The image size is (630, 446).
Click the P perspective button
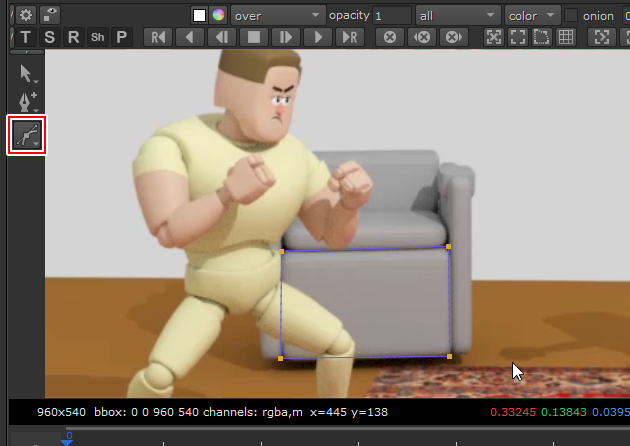(x=122, y=37)
